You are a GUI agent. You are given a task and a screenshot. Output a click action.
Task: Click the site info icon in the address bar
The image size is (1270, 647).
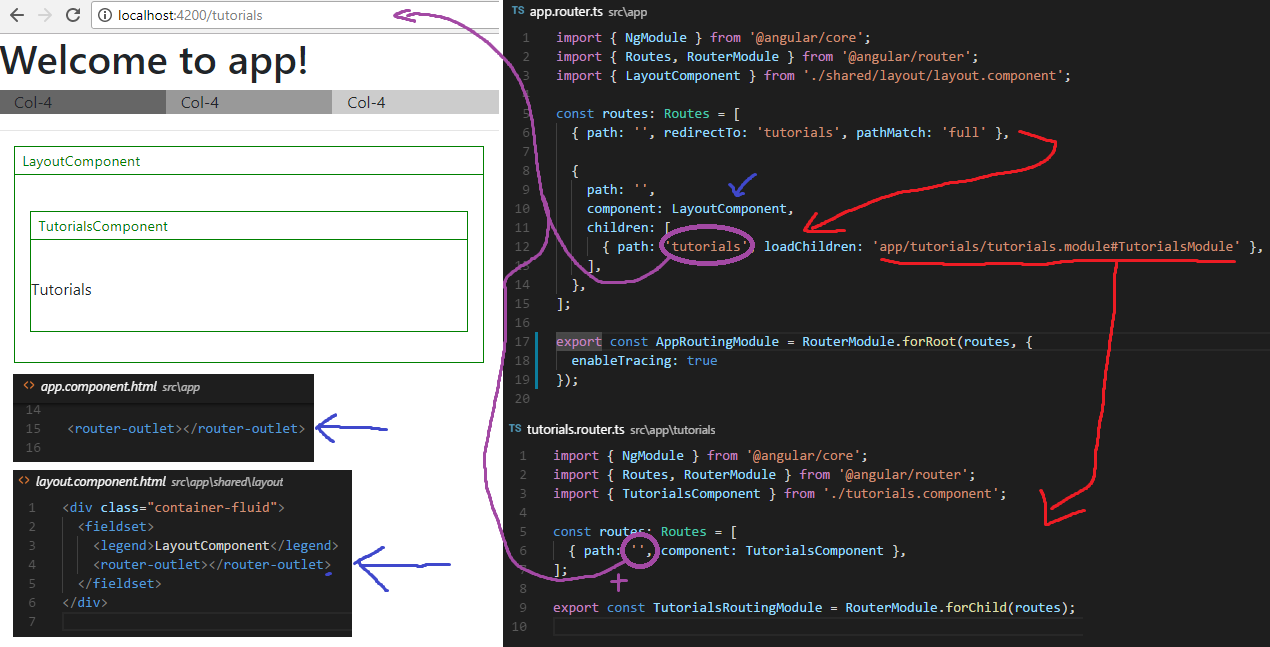(106, 15)
